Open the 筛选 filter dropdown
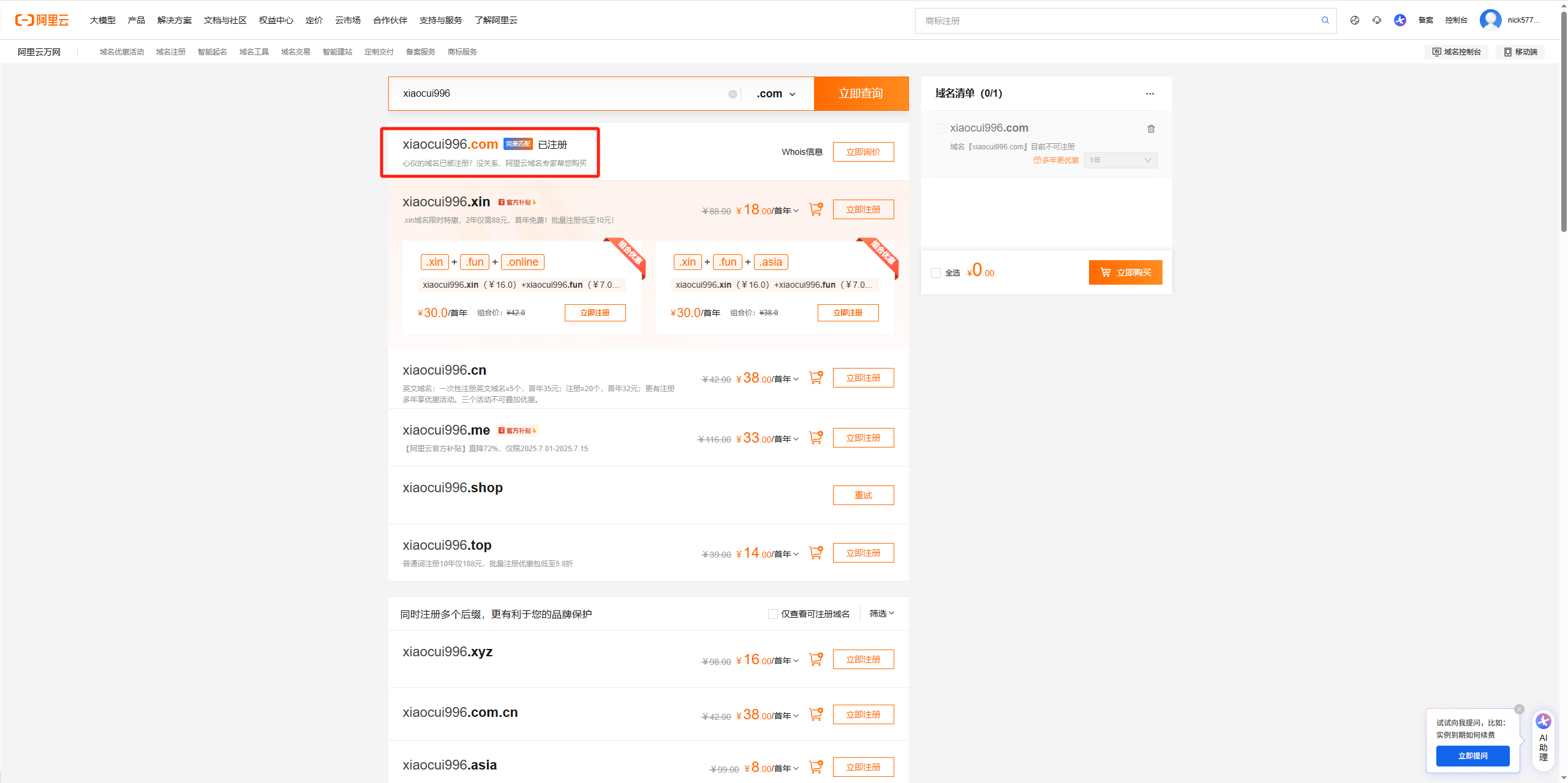 (x=880, y=613)
